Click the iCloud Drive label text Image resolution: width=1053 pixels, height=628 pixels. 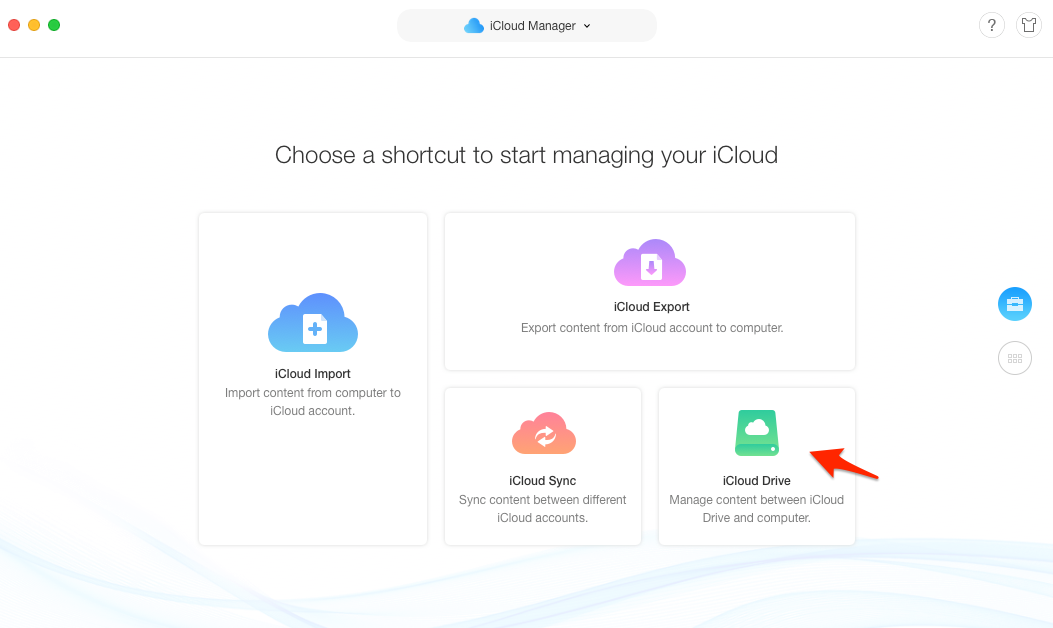tap(756, 481)
